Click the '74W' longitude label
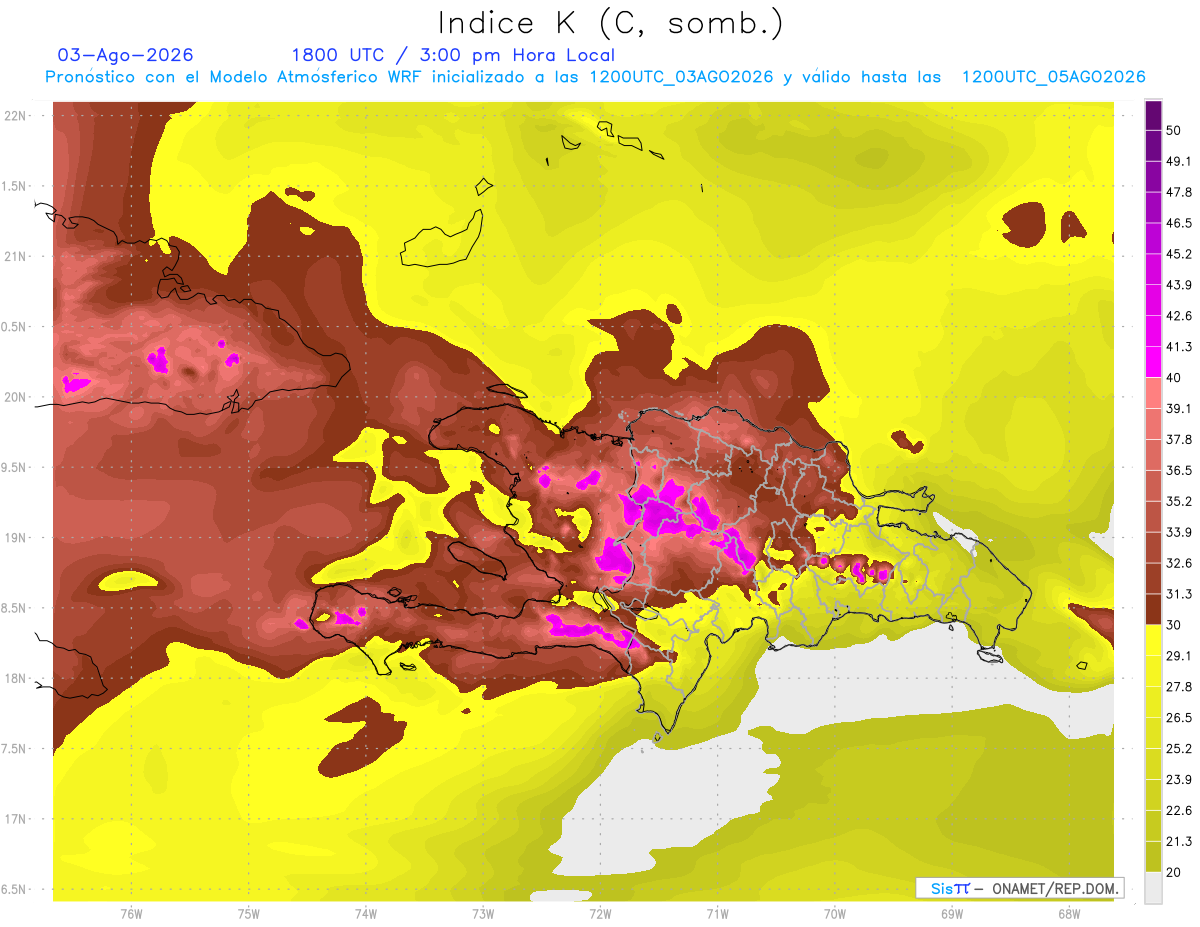 coord(365,914)
